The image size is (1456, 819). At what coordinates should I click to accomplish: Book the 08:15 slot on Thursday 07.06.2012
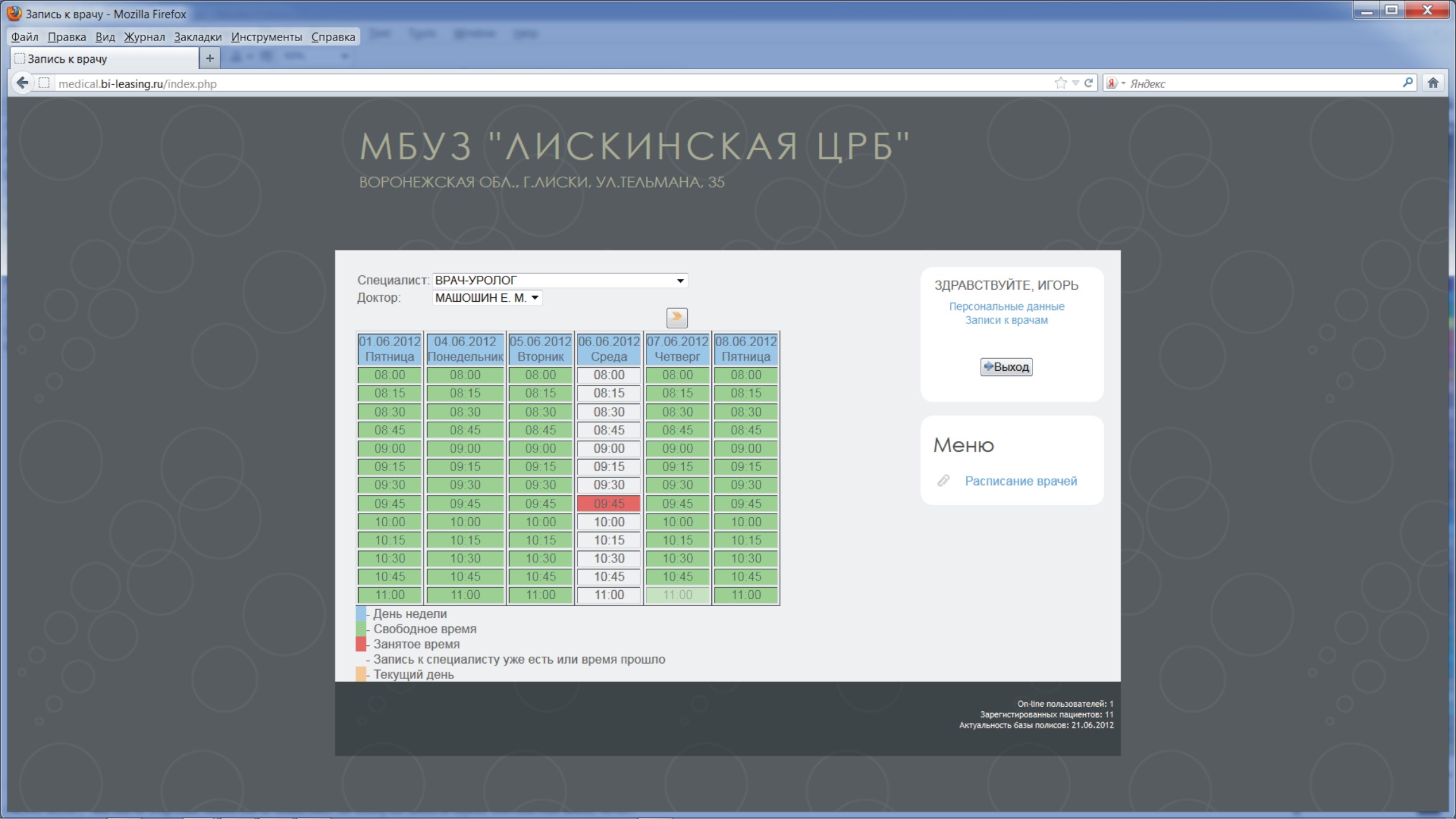[x=677, y=393]
